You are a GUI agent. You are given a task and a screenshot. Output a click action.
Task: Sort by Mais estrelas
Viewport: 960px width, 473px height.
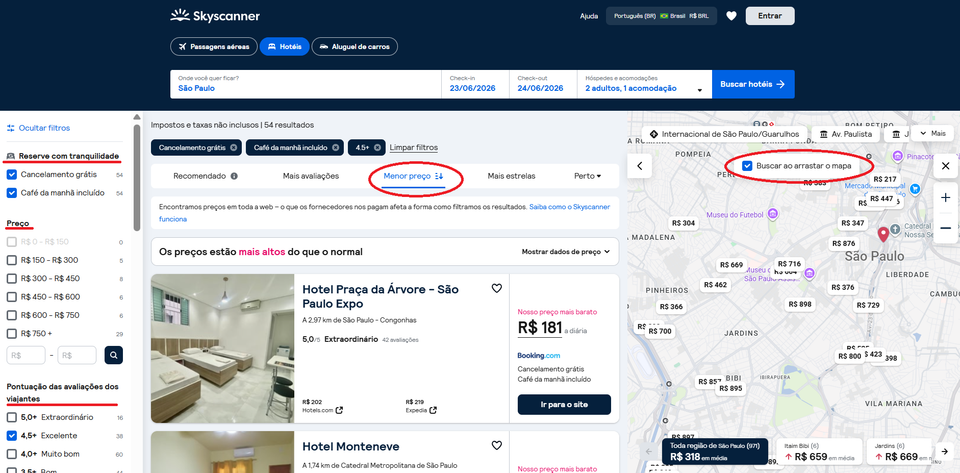[511, 176]
